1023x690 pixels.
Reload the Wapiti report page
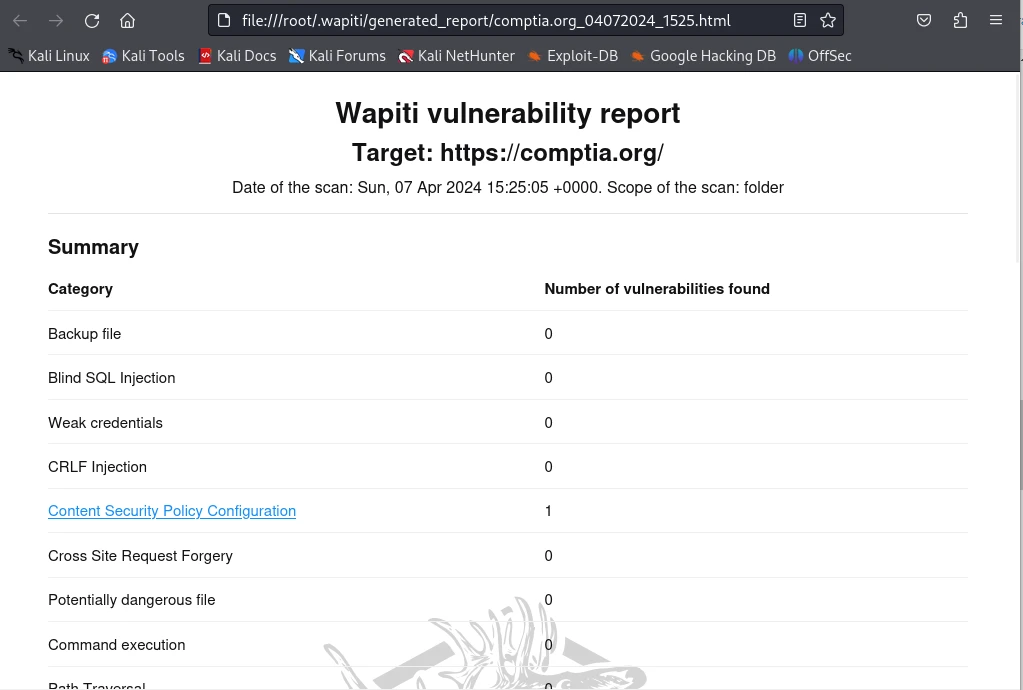[x=92, y=20]
